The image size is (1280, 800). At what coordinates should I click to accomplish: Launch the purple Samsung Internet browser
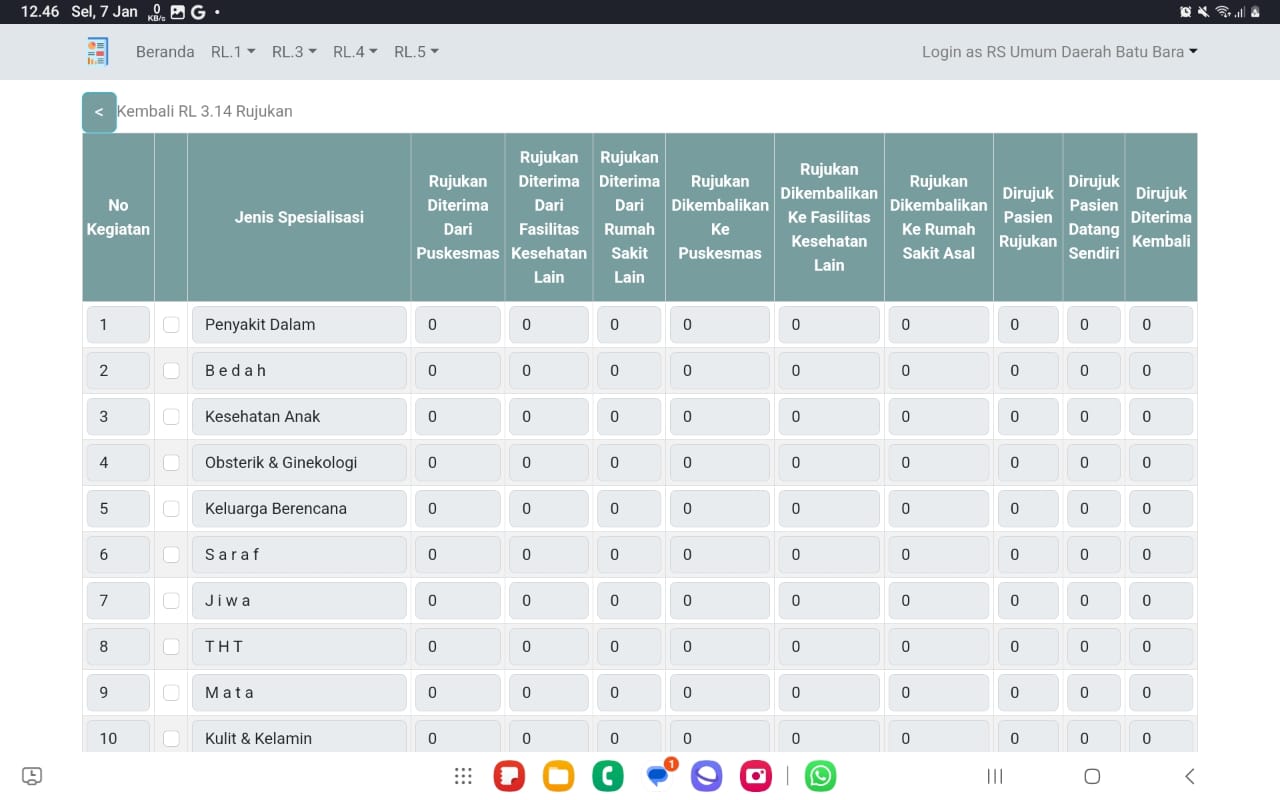click(x=707, y=776)
